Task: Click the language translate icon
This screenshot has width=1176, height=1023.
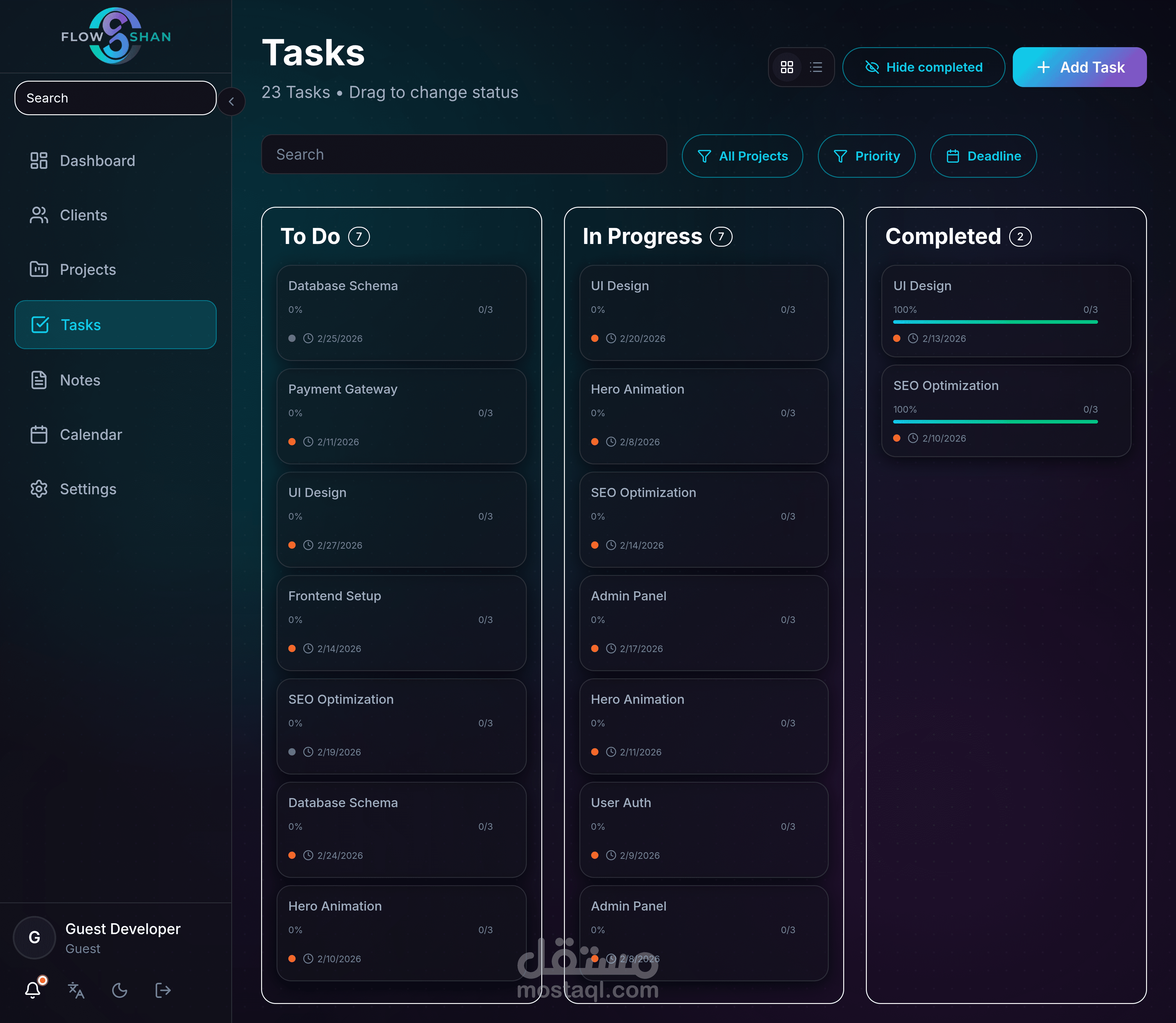Action: (76, 990)
